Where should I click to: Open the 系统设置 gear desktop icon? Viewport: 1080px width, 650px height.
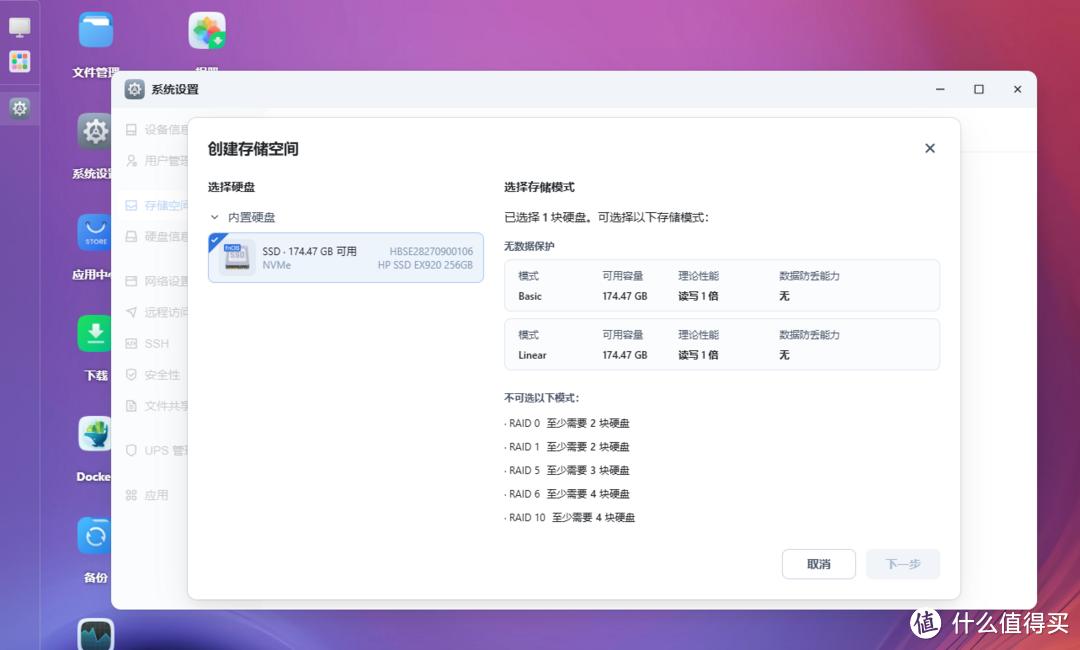click(95, 131)
